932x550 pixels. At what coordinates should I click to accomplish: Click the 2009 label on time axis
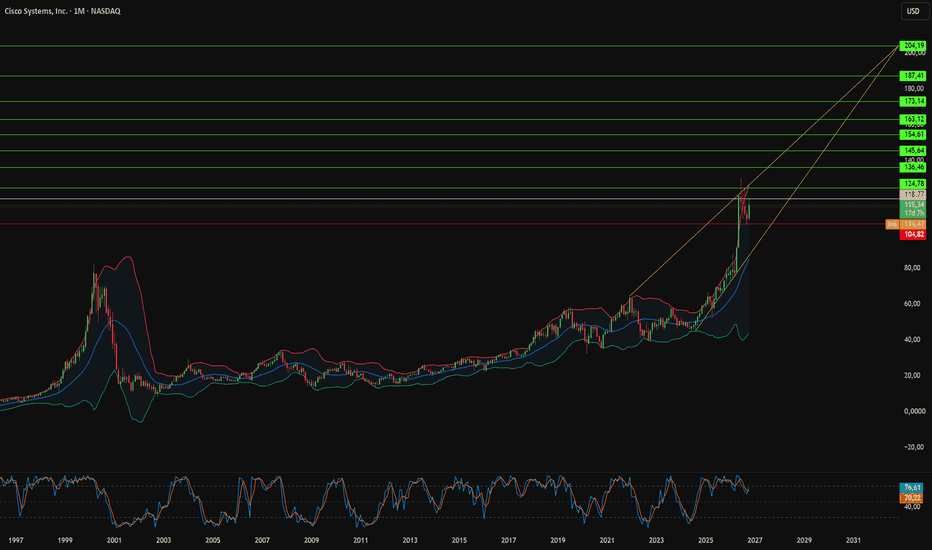point(311,540)
